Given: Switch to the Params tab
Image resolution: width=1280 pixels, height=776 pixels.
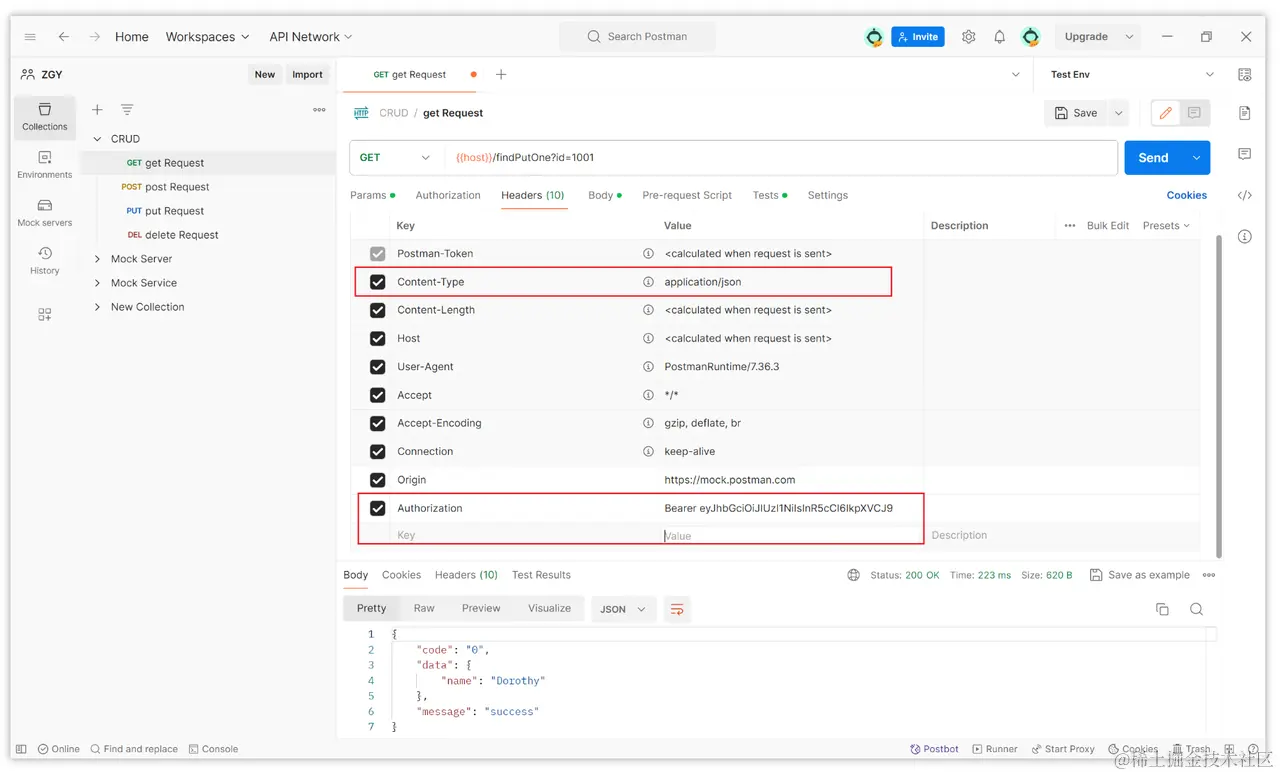Looking at the screenshot, I should [372, 196].
